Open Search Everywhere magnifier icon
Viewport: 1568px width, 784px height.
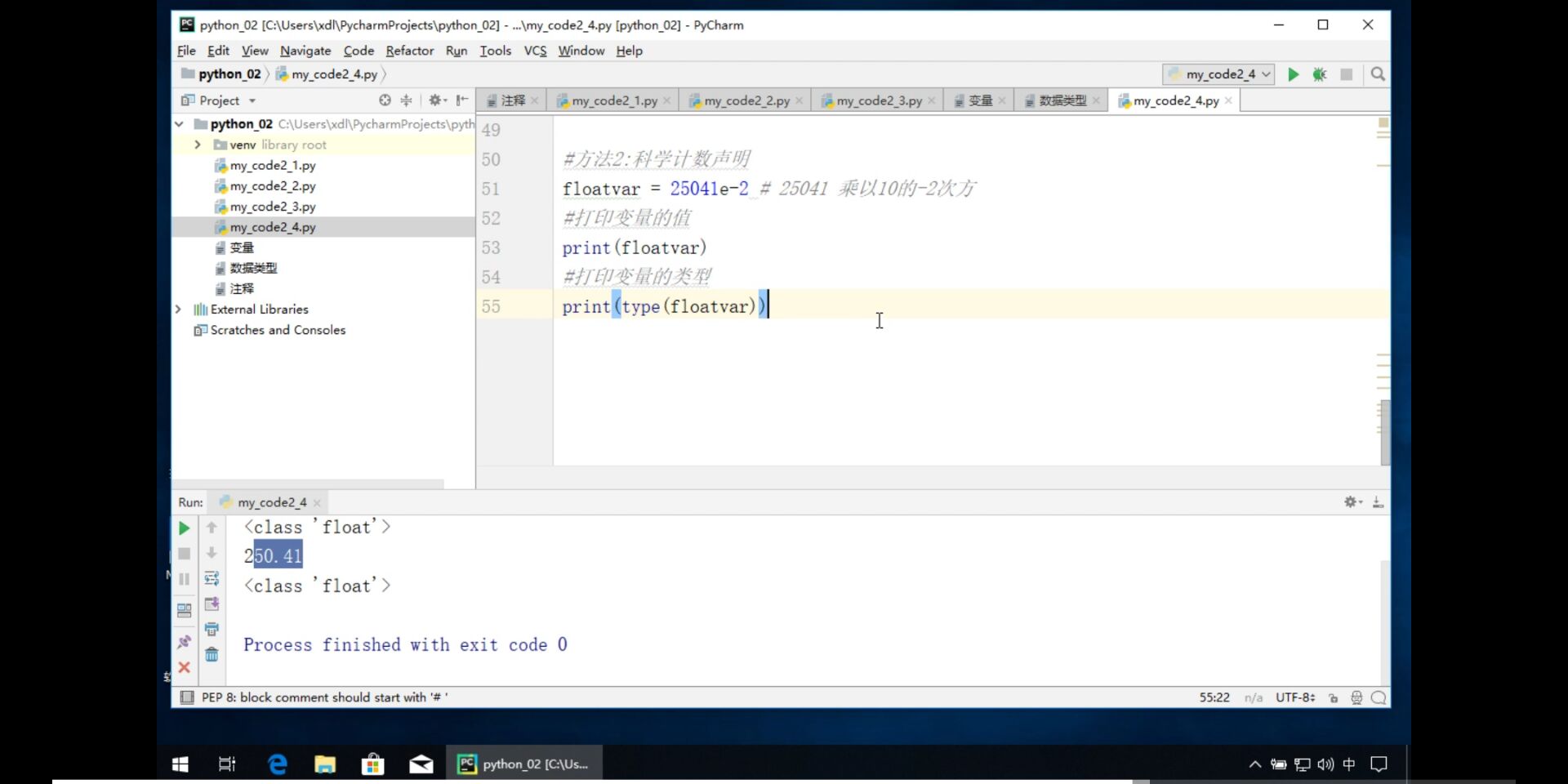[x=1378, y=74]
